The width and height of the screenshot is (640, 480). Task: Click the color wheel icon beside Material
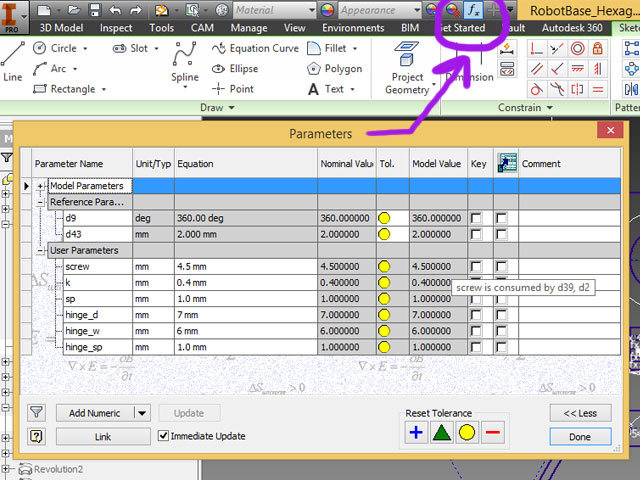tap(327, 10)
